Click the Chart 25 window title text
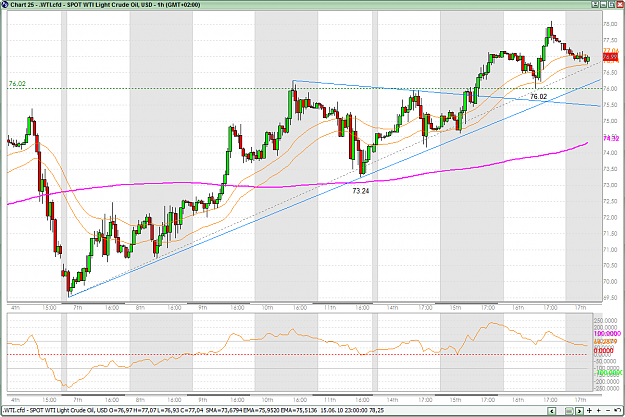The height and width of the screenshot is (417, 625). click(105, 5)
